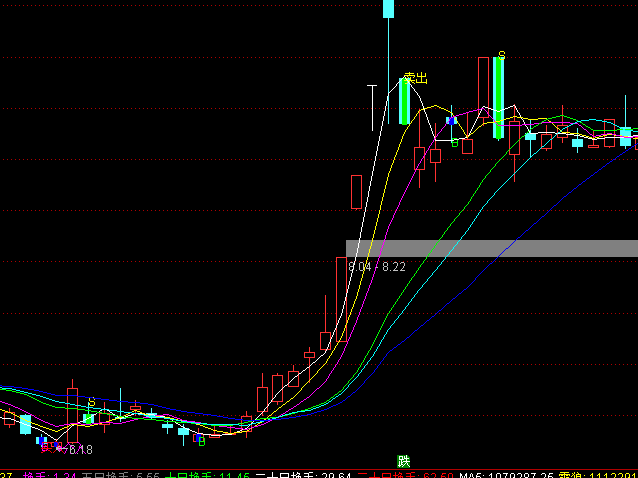638x478 pixels.
Task: Select the small blue candle near the peak pullback
Action: click(452, 120)
